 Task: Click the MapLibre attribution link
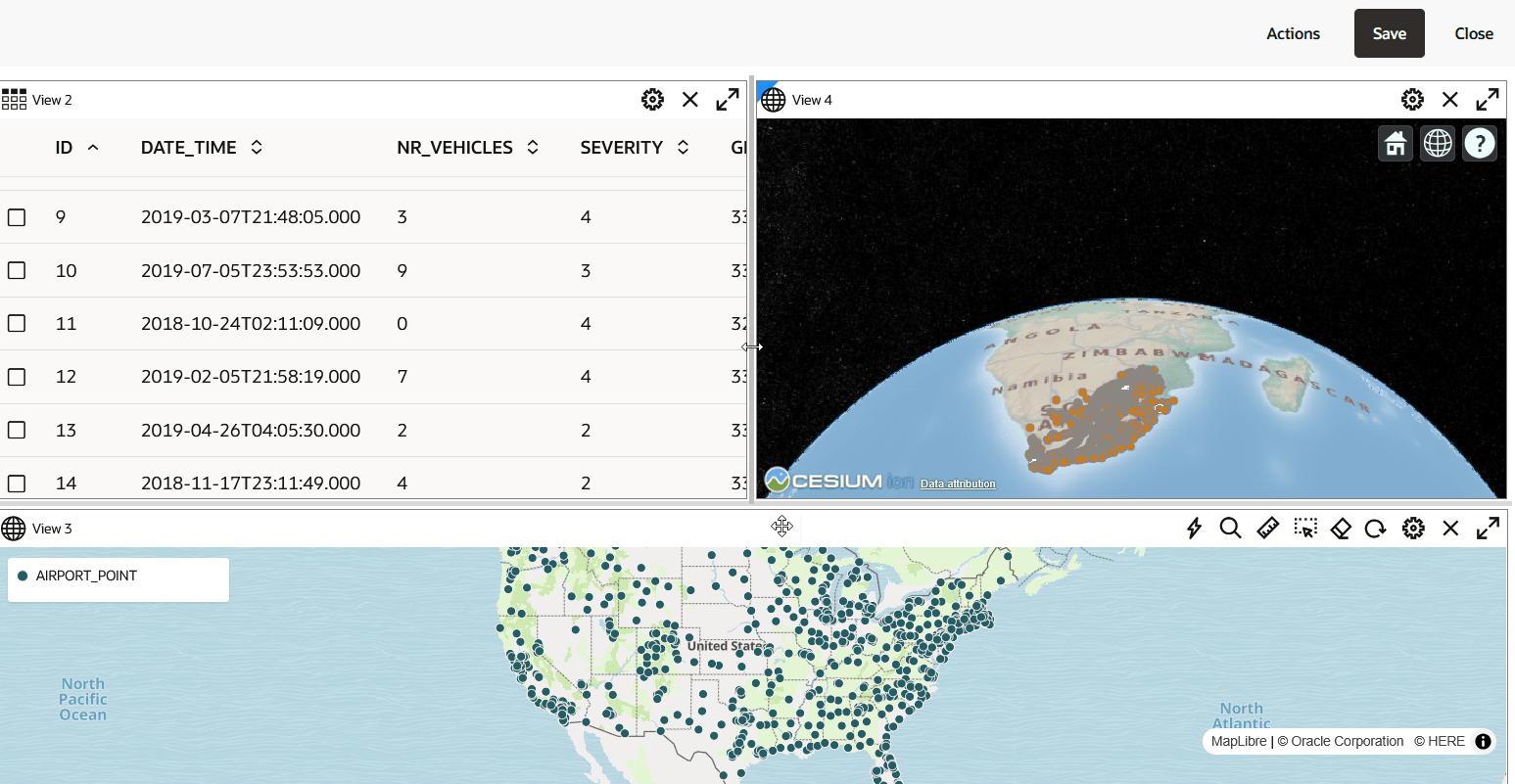1239,742
